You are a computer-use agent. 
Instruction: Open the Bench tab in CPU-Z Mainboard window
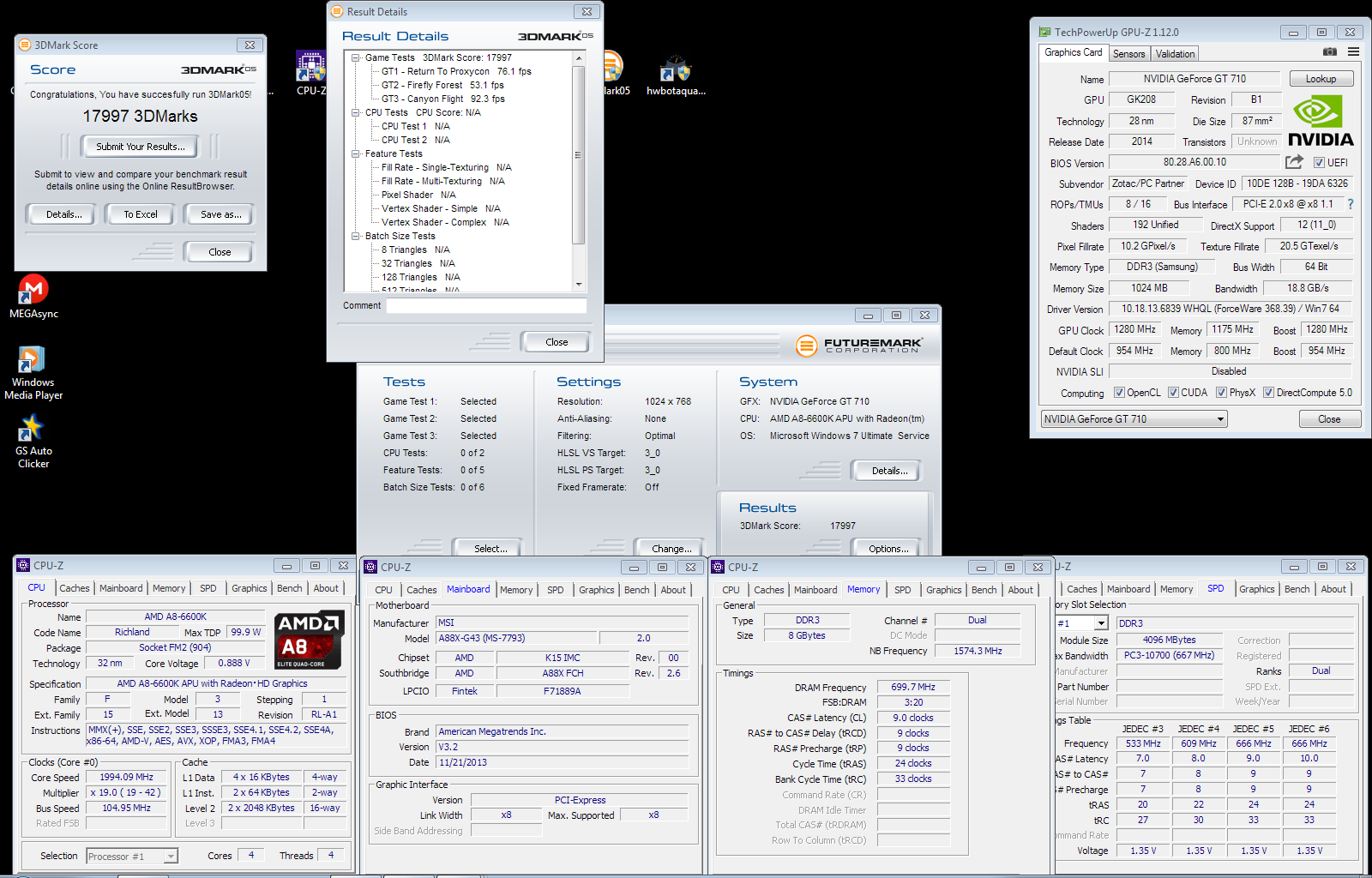(637, 590)
